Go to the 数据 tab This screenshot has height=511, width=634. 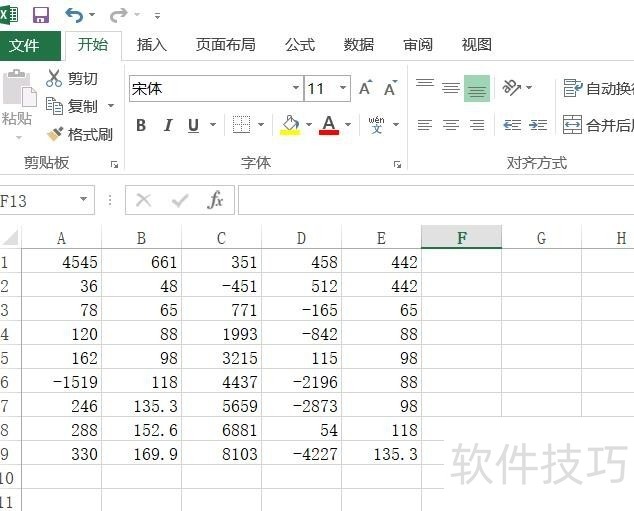(x=359, y=44)
